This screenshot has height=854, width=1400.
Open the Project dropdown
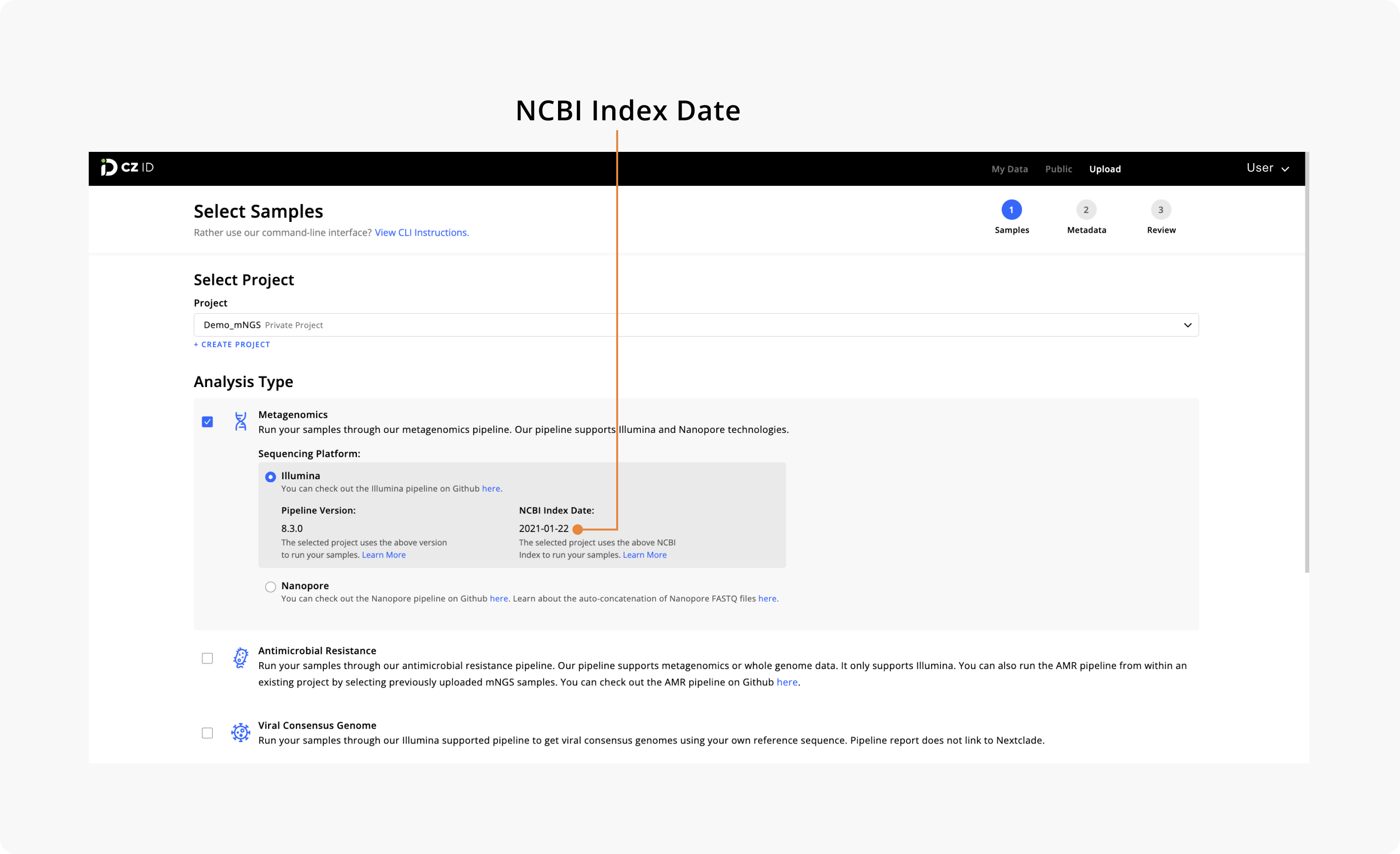(x=1188, y=324)
